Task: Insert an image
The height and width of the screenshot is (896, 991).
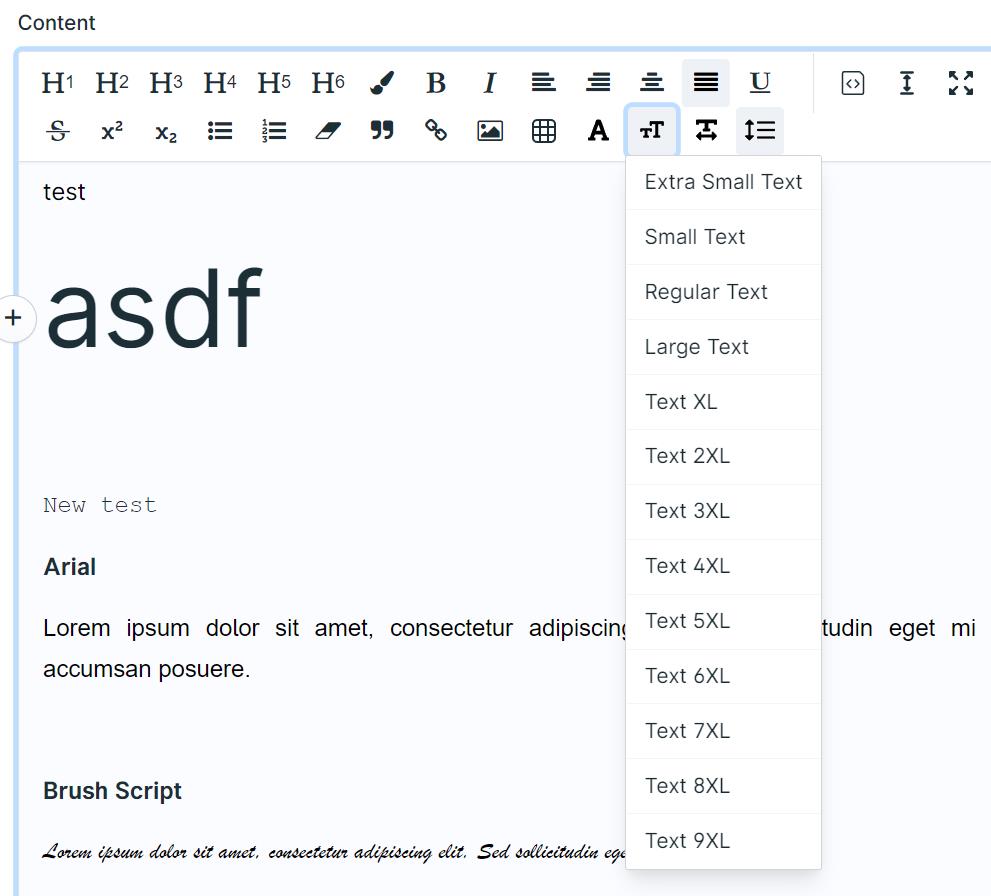Action: (x=490, y=131)
